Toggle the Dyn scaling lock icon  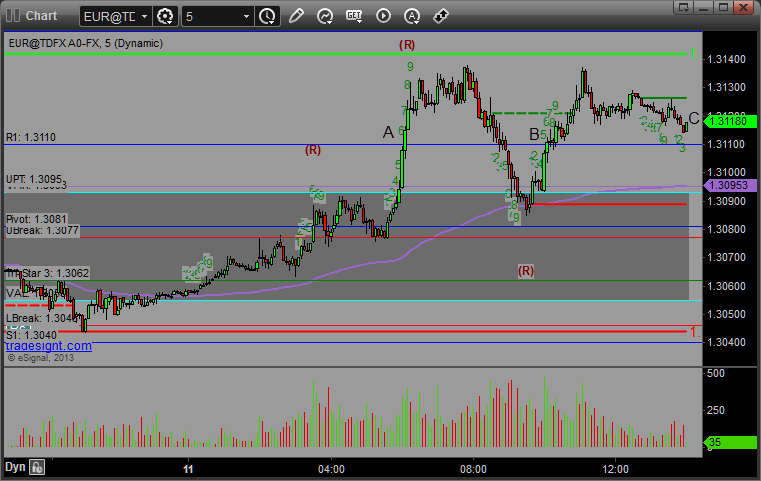tap(37, 467)
